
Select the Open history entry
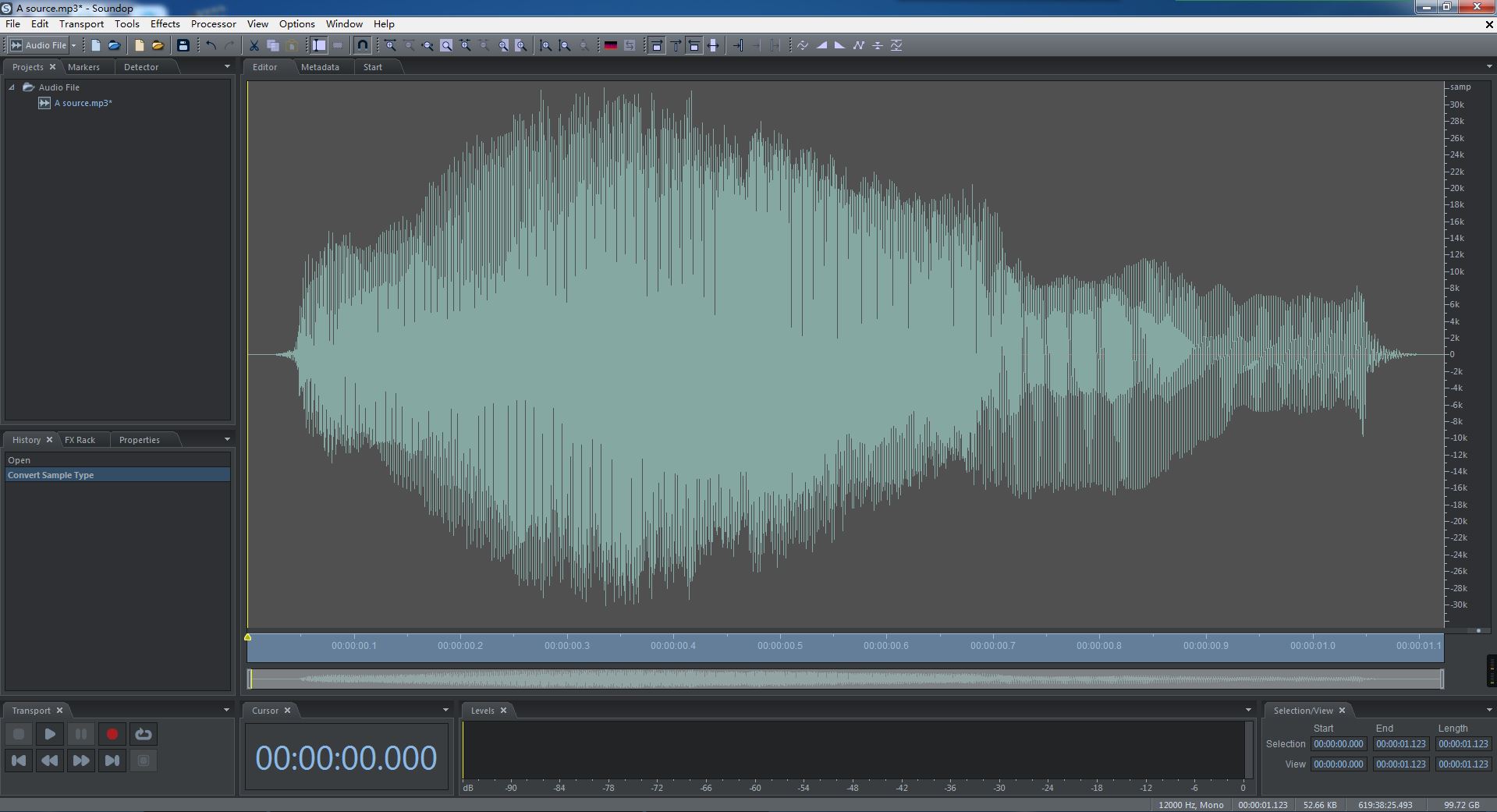[20, 460]
